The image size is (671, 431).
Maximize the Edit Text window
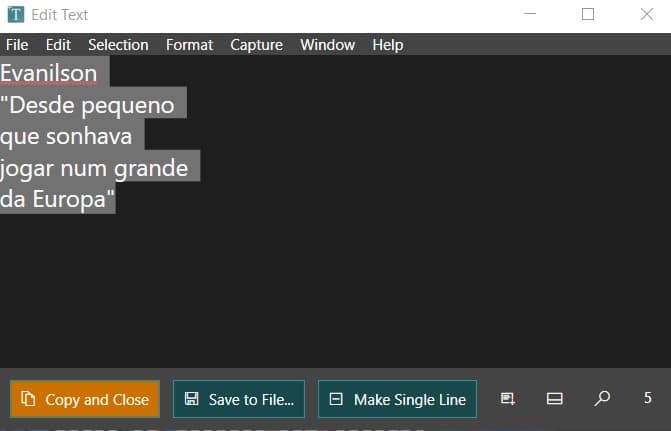pyautogui.click(x=588, y=15)
